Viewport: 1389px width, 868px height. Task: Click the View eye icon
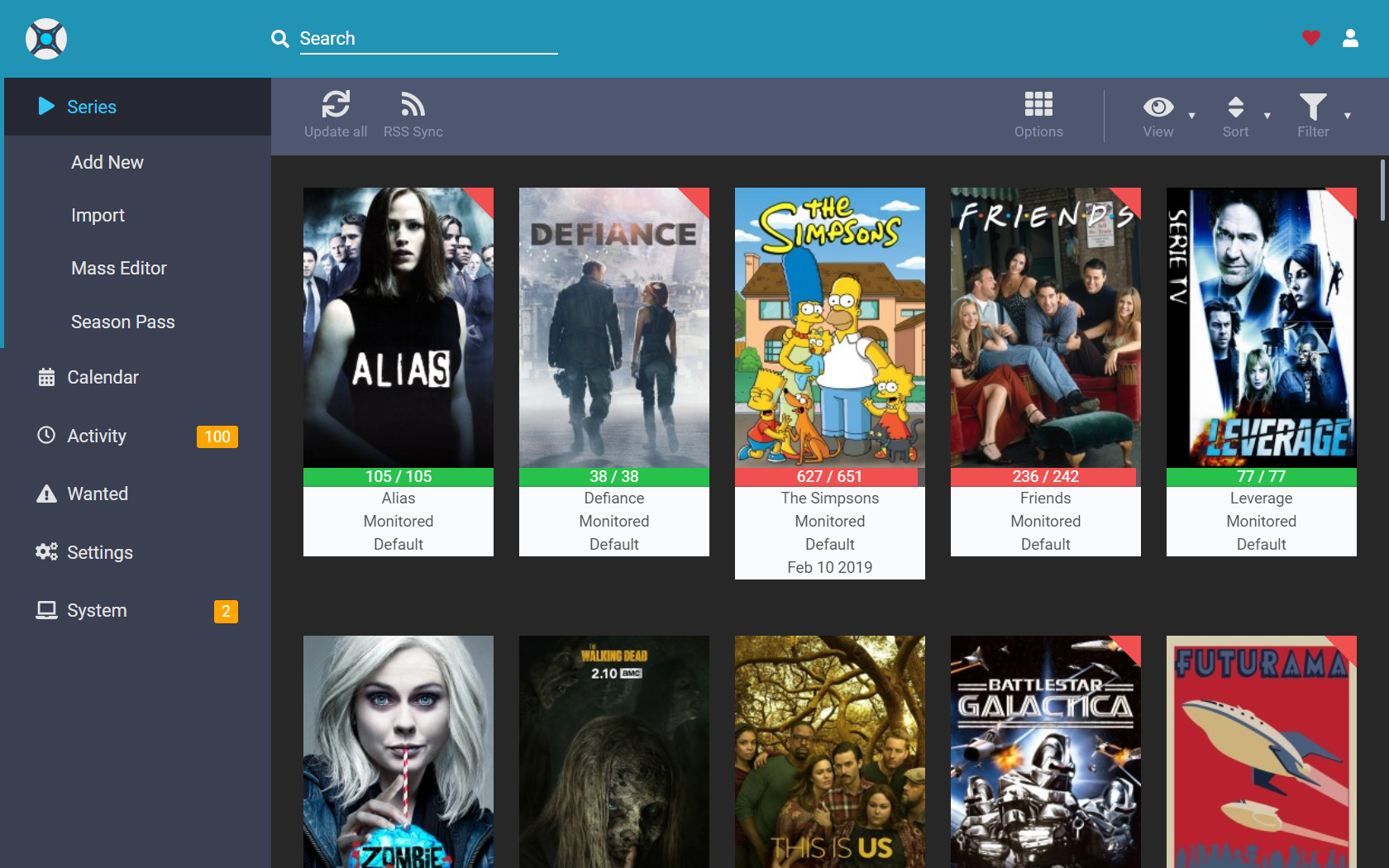[1158, 107]
